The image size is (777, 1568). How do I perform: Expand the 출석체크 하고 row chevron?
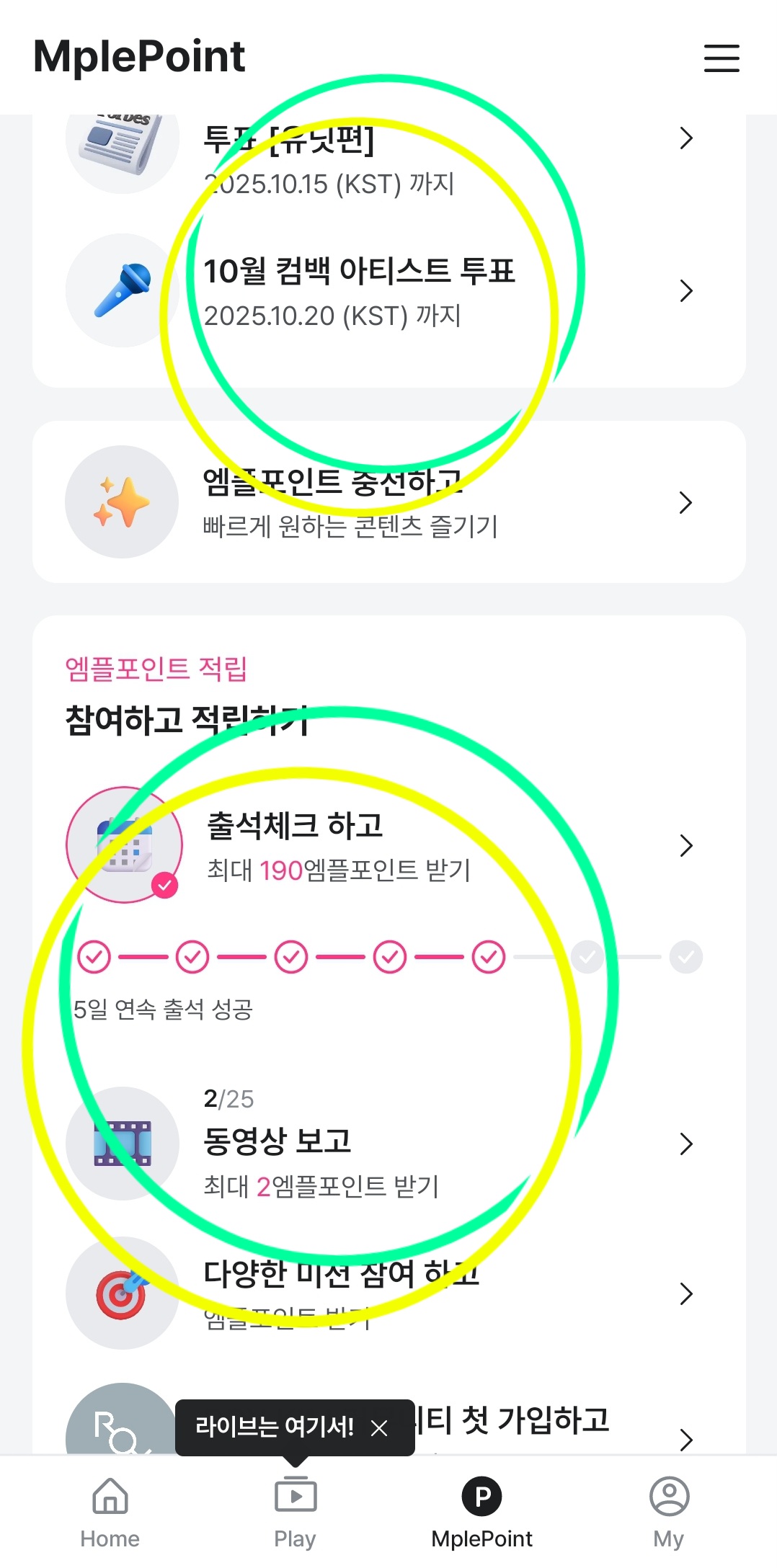click(x=686, y=845)
